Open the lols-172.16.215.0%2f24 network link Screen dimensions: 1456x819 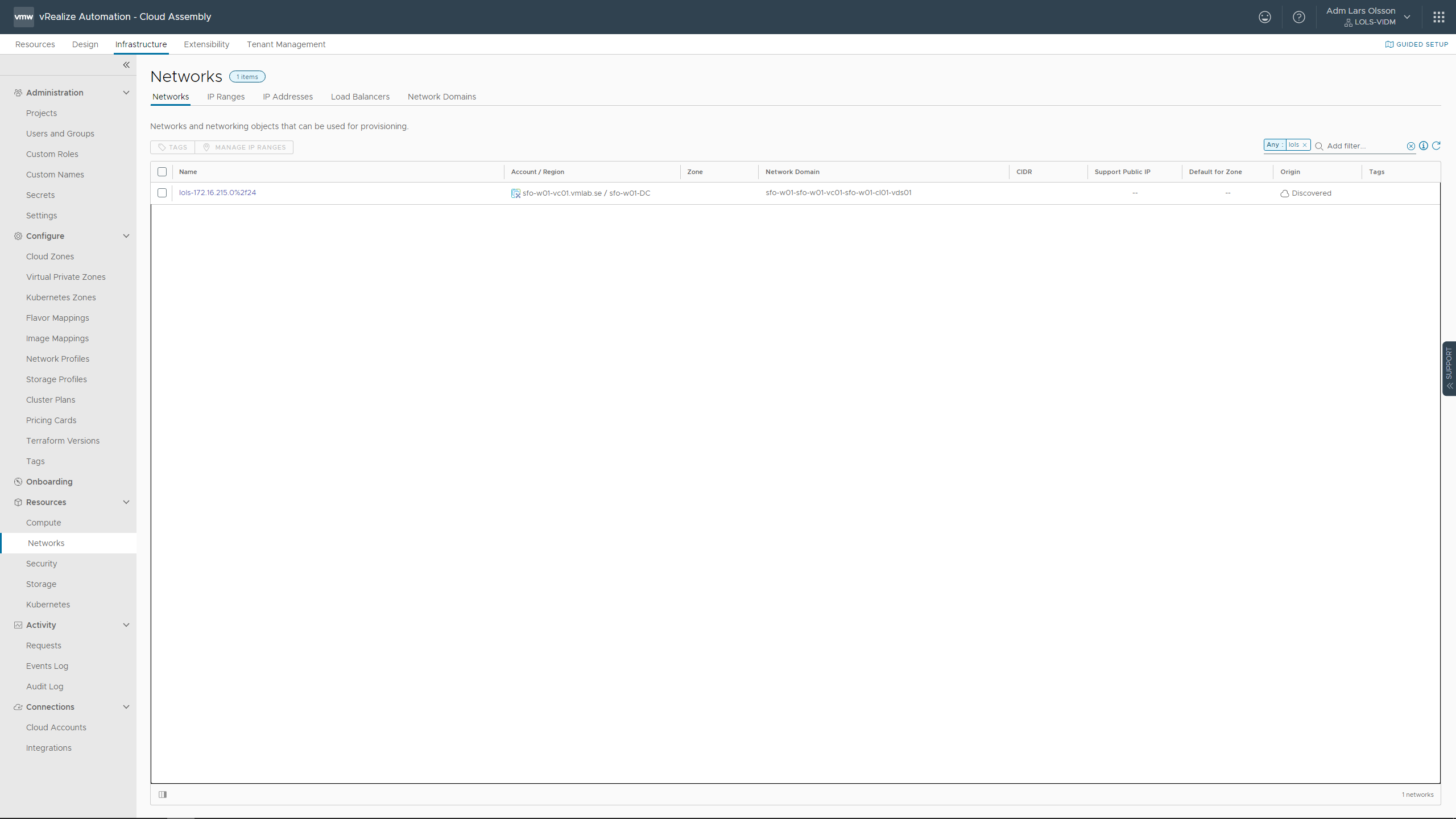pos(217,193)
